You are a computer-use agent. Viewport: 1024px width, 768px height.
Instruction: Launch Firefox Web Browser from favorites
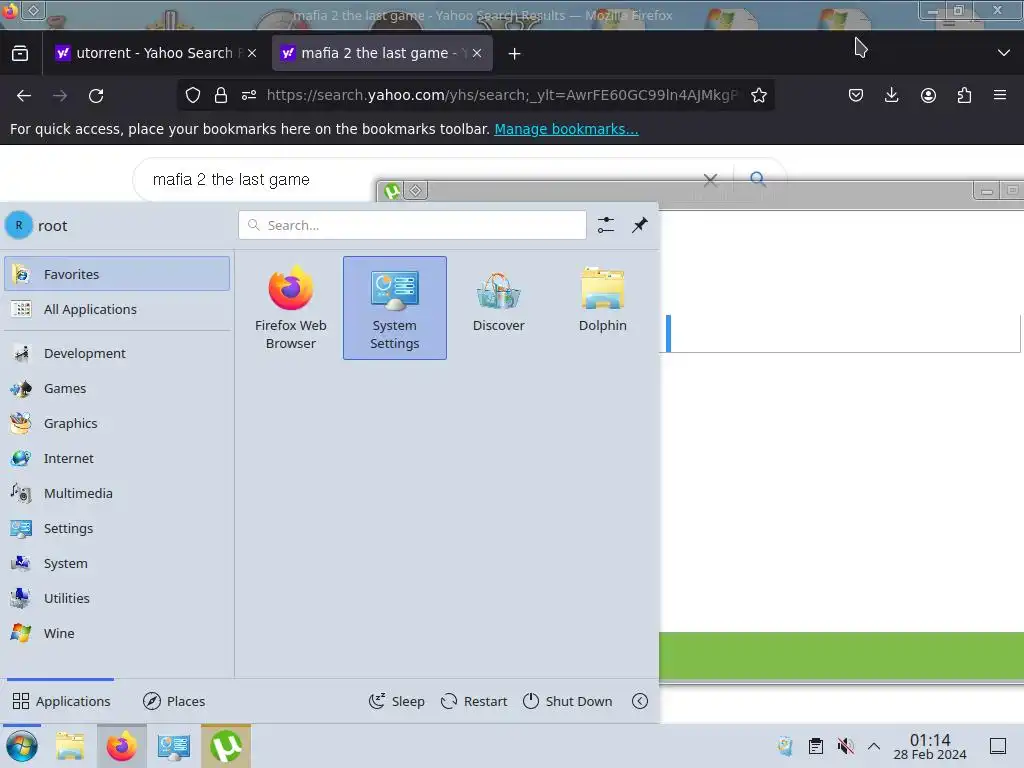(x=291, y=308)
